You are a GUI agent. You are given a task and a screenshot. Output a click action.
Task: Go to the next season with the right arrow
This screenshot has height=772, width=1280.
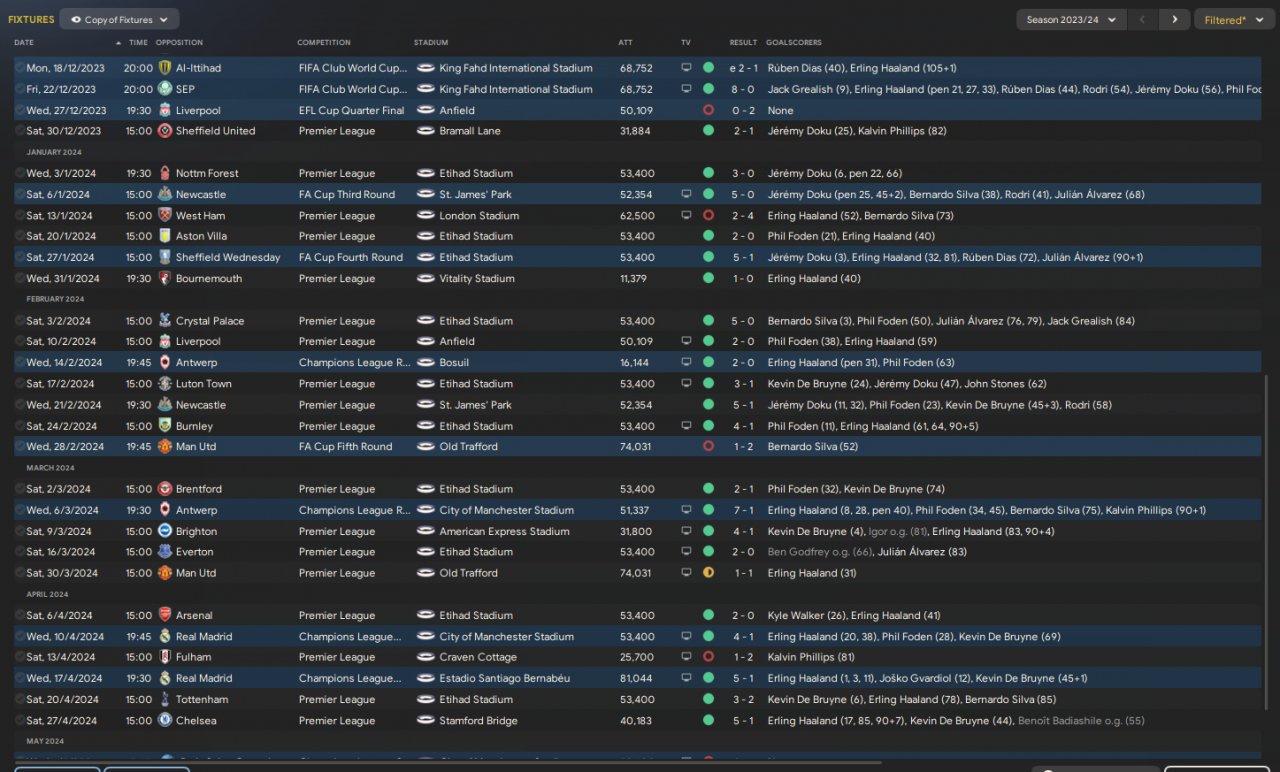1174,19
